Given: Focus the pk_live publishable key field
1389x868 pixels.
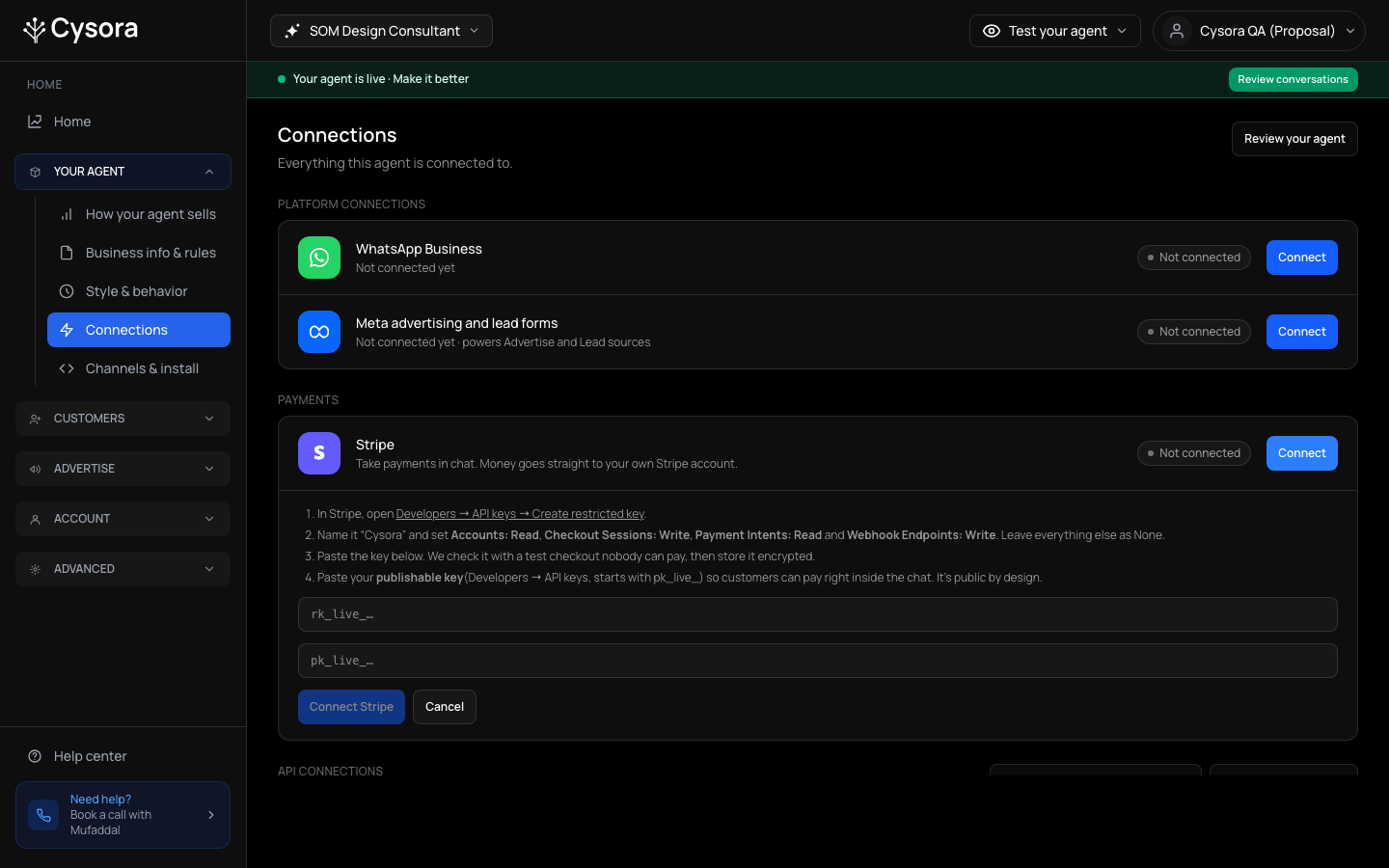Looking at the screenshot, I should point(818,661).
